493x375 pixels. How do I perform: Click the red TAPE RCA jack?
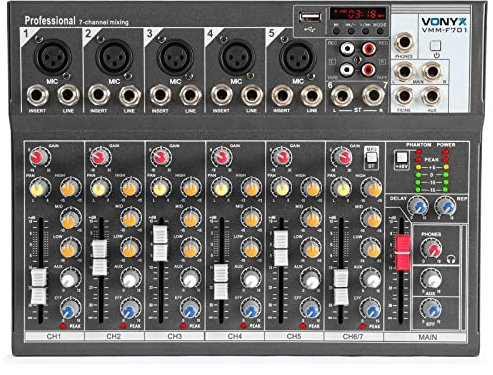(x=368, y=69)
